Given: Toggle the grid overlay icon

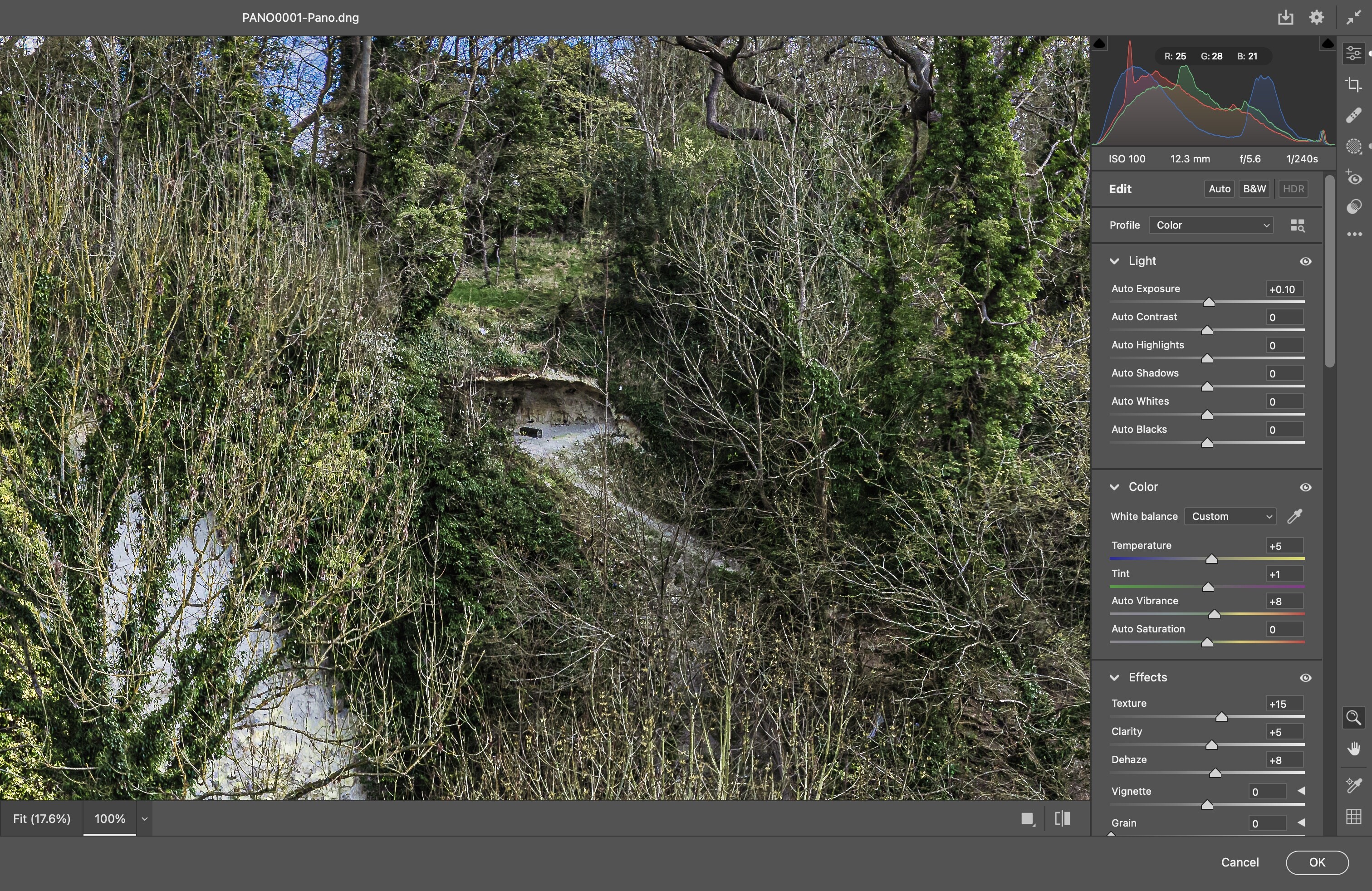Looking at the screenshot, I should (1353, 816).
